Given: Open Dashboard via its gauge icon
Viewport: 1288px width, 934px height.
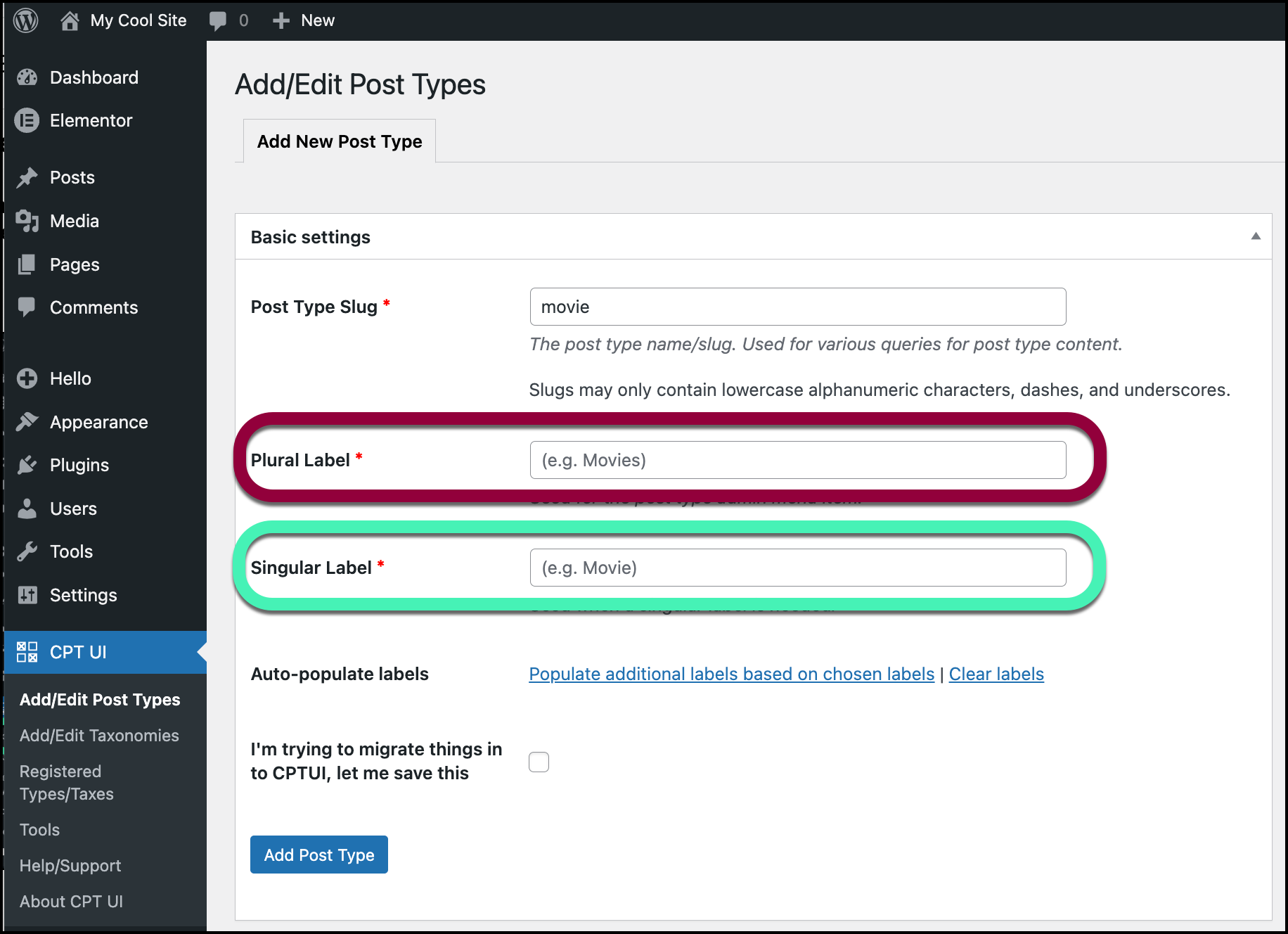Looking at the screenshot, I should pos(27,77).
